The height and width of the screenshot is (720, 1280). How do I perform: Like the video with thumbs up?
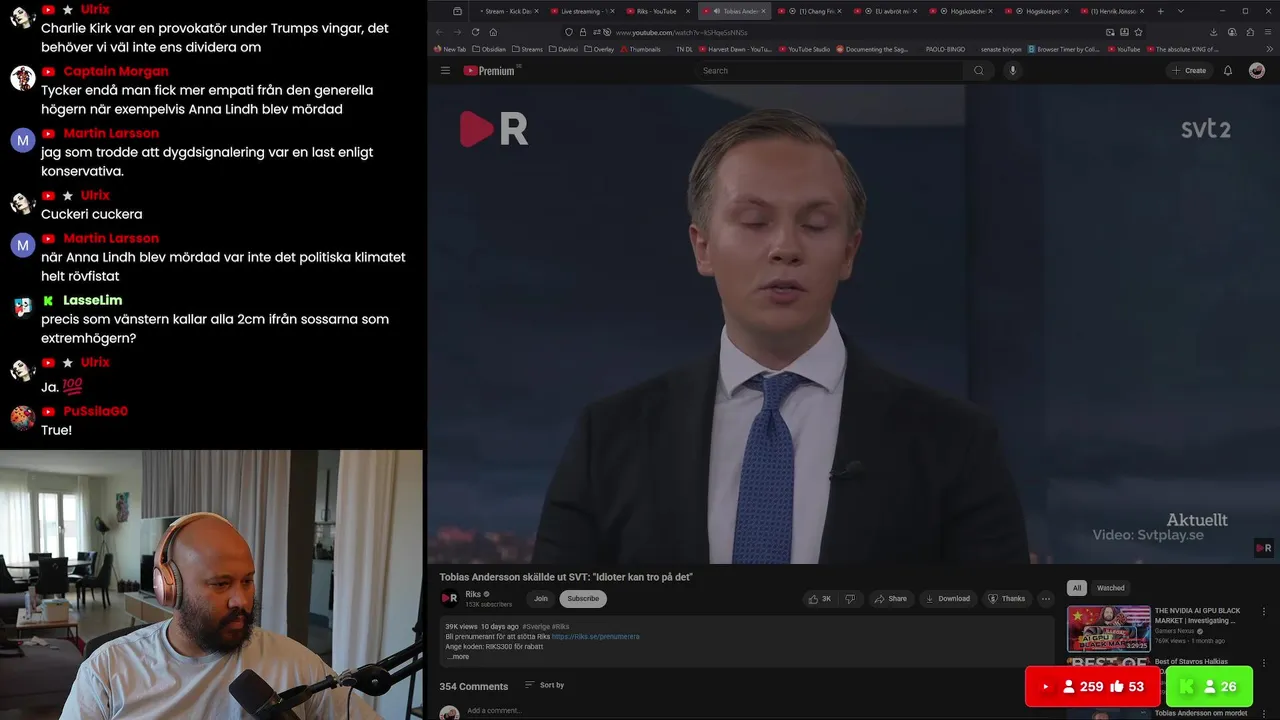coord(820,599)
